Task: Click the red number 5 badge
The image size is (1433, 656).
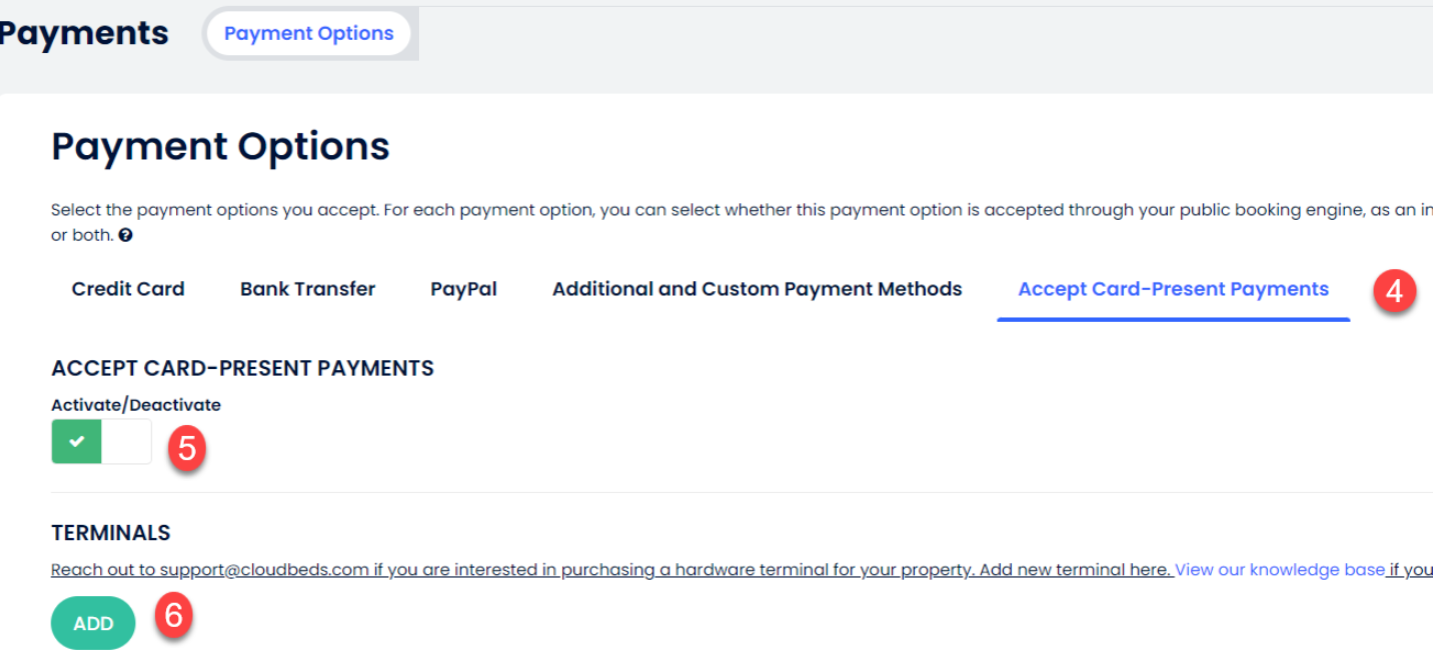Action: 186,447
